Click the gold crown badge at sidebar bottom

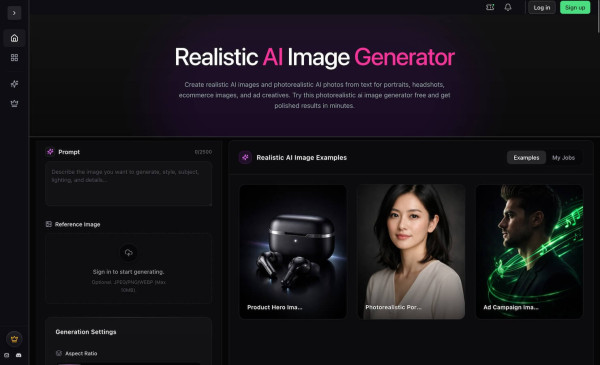(x=14, y=339)
